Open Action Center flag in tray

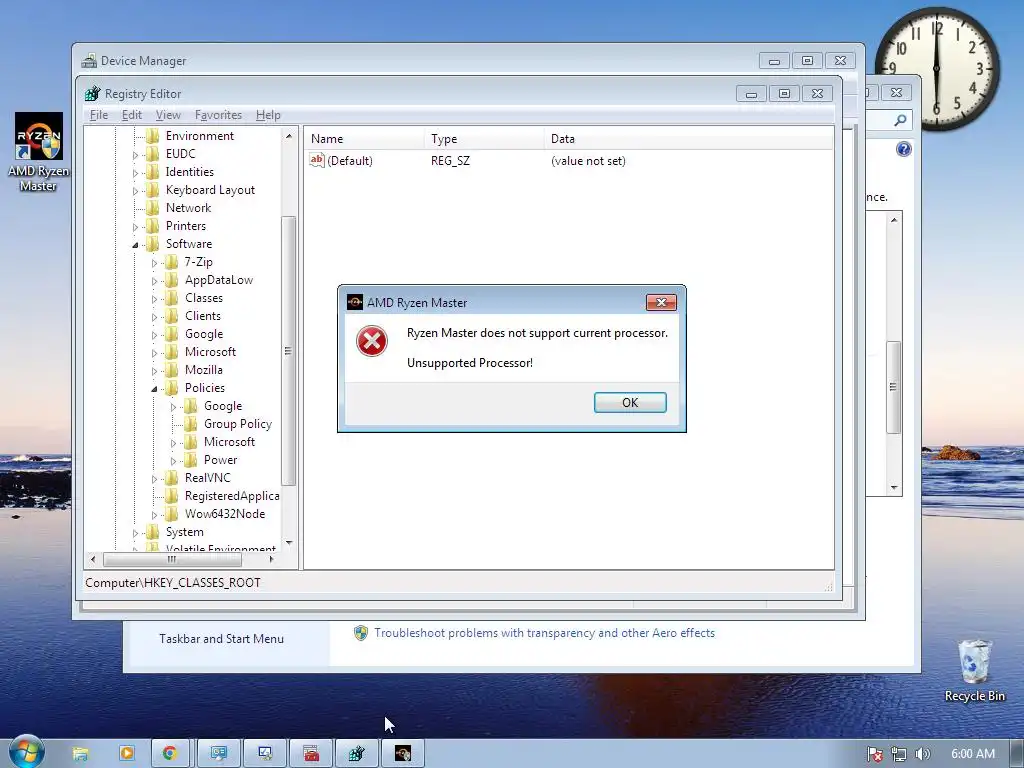[x=874, y=754]
